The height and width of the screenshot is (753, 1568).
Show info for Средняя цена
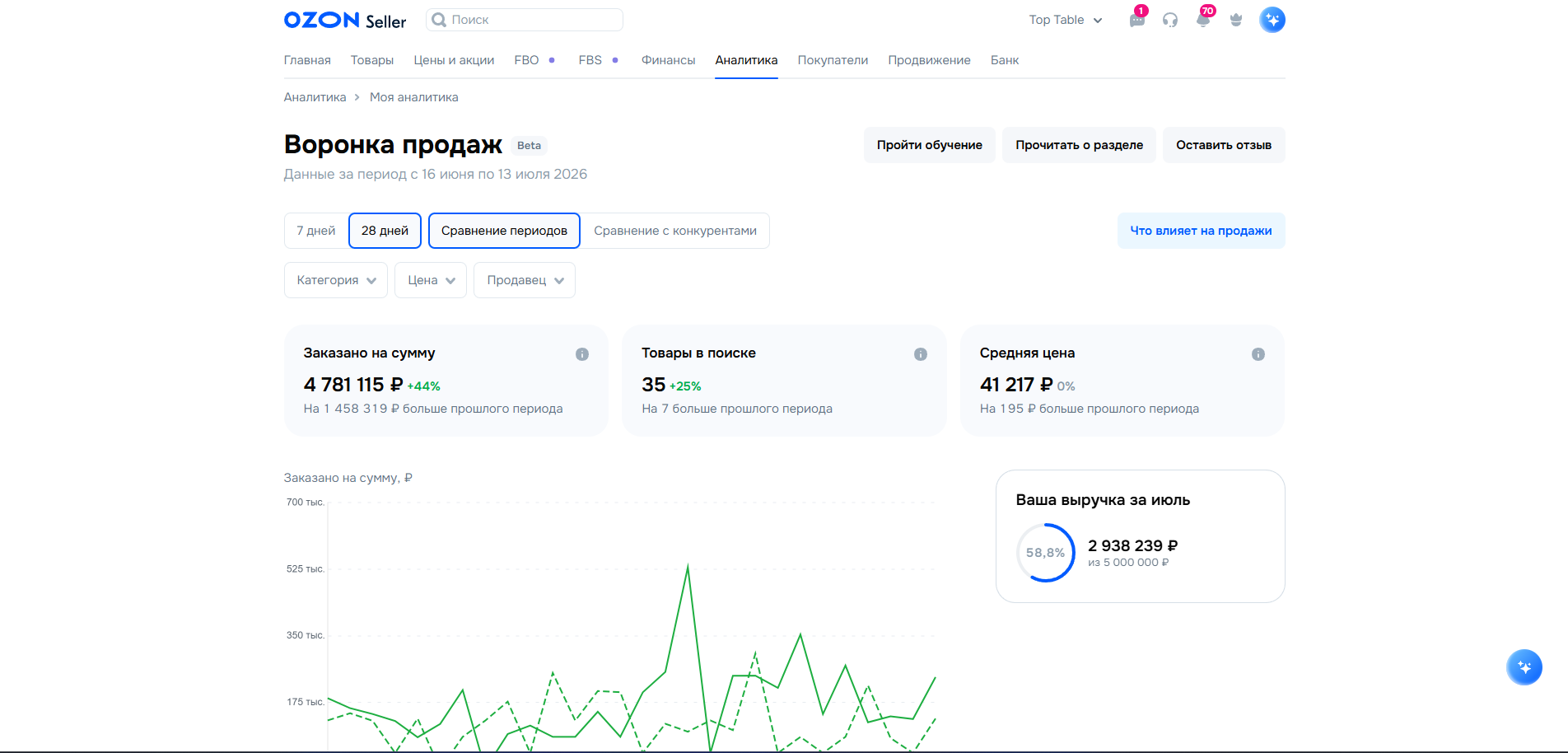click(1258, 354)
